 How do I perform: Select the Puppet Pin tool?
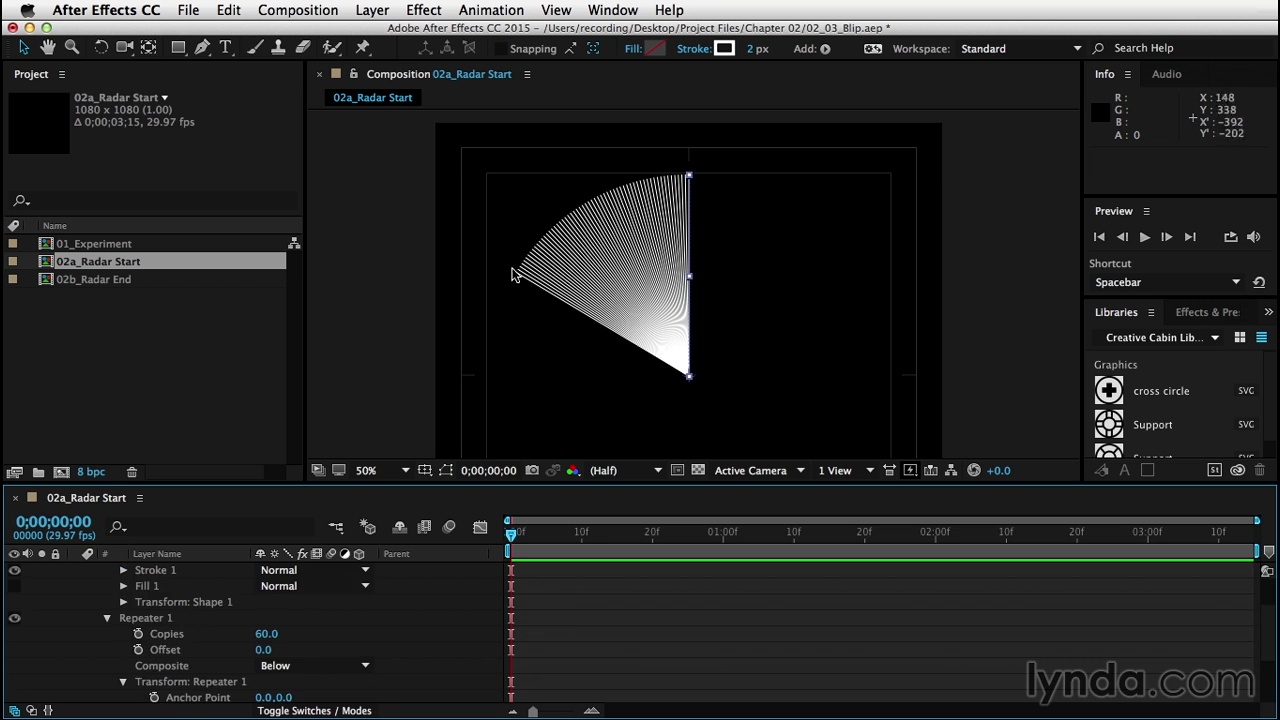363,48
